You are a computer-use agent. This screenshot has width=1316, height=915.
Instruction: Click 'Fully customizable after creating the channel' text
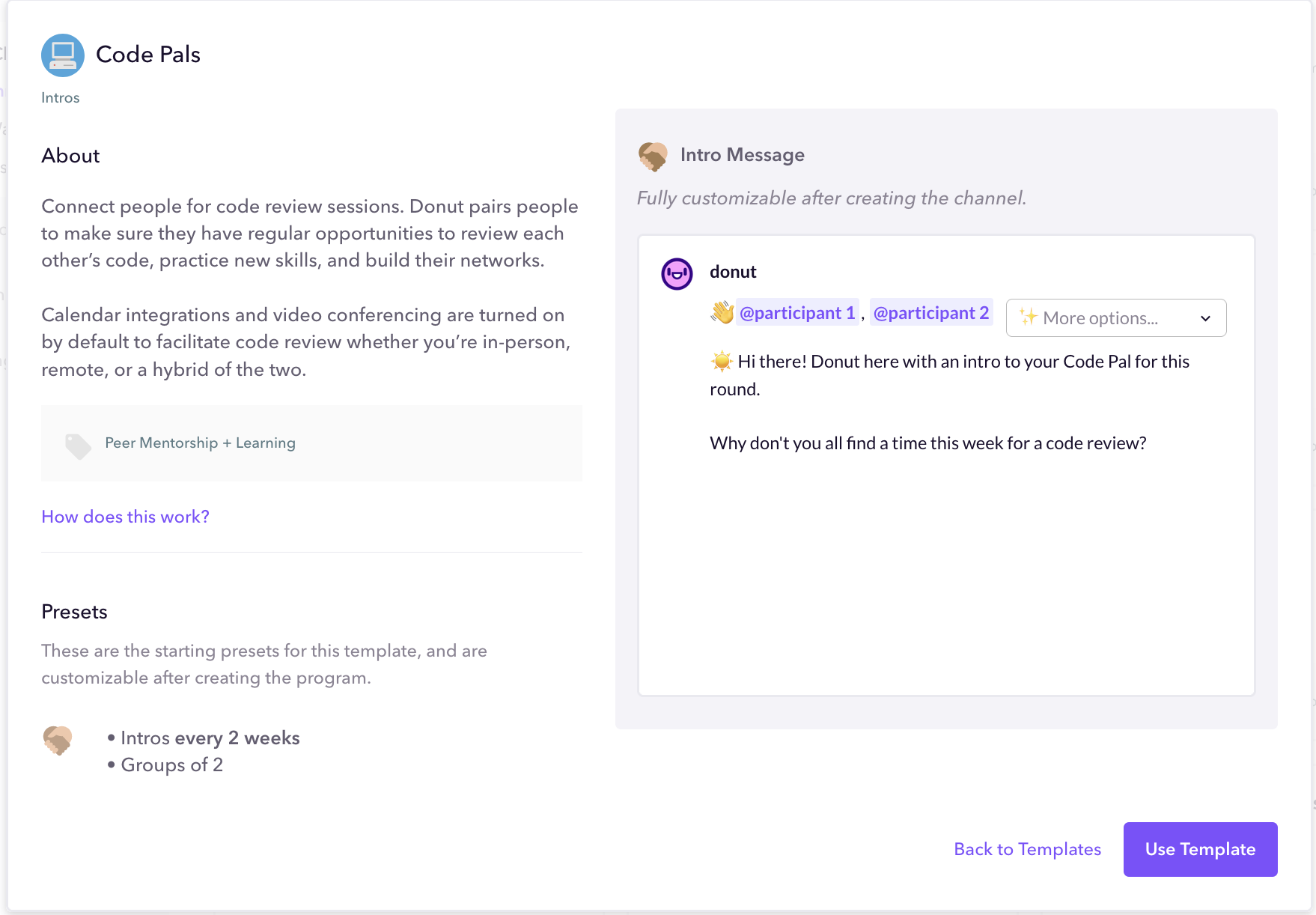832,198
